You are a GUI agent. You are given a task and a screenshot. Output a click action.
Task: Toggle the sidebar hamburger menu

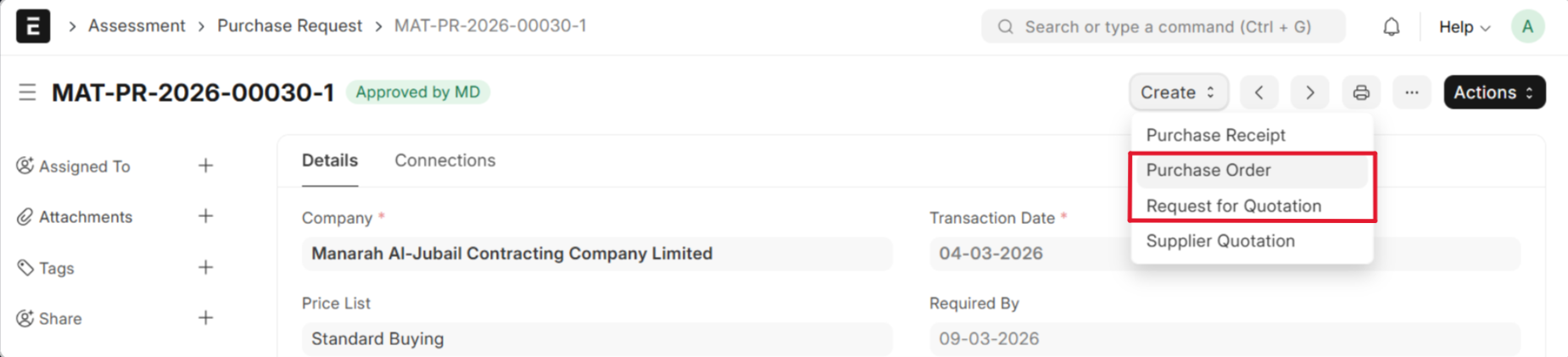27,92
